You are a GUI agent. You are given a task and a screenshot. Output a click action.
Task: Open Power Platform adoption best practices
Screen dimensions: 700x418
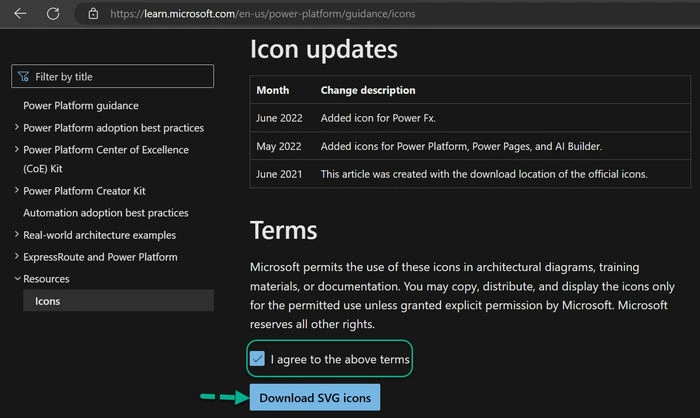(x=113, y=128)
